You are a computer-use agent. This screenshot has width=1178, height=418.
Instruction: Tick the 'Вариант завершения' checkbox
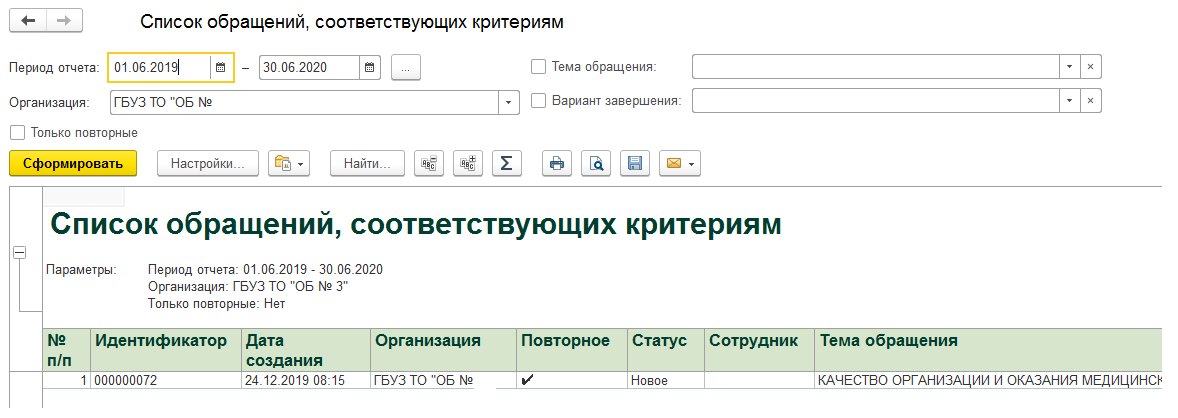click(538, 101)
